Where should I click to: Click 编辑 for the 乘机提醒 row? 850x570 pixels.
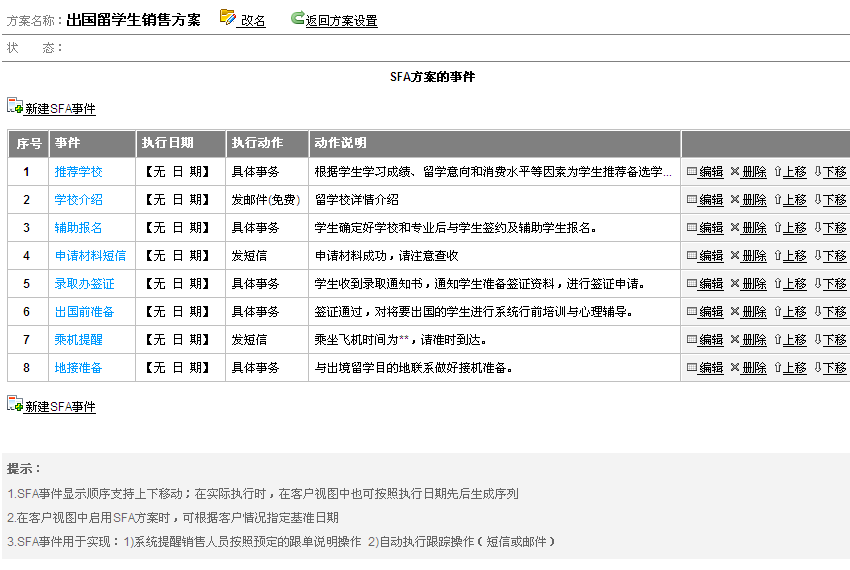click(x=711, y=340)
